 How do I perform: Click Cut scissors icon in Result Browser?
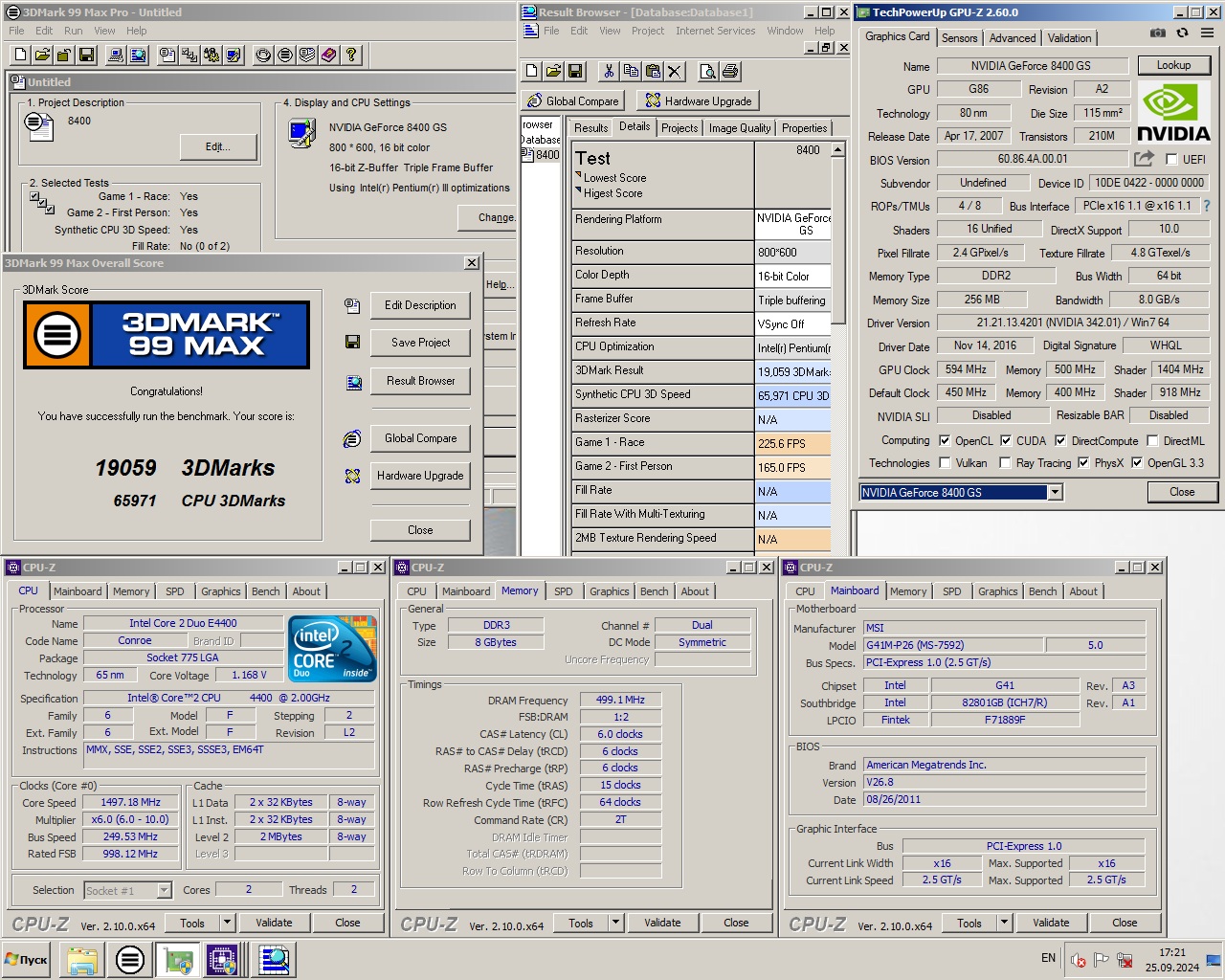click(609, 72)
